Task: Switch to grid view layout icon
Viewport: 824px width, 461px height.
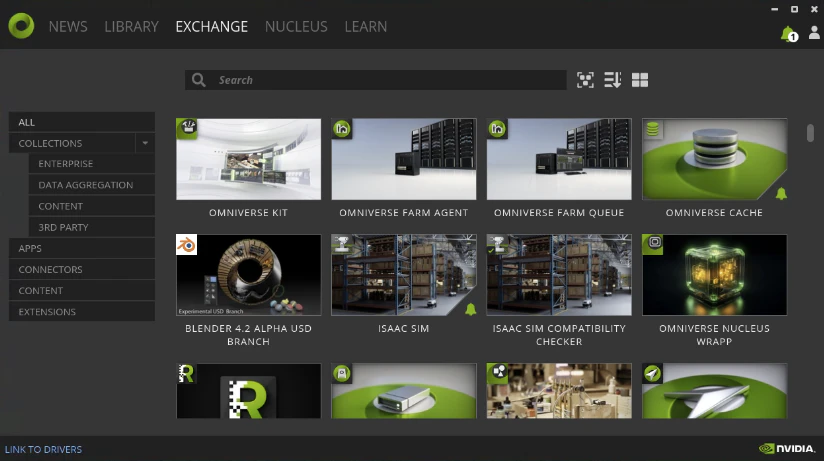Action: (640, 80)
